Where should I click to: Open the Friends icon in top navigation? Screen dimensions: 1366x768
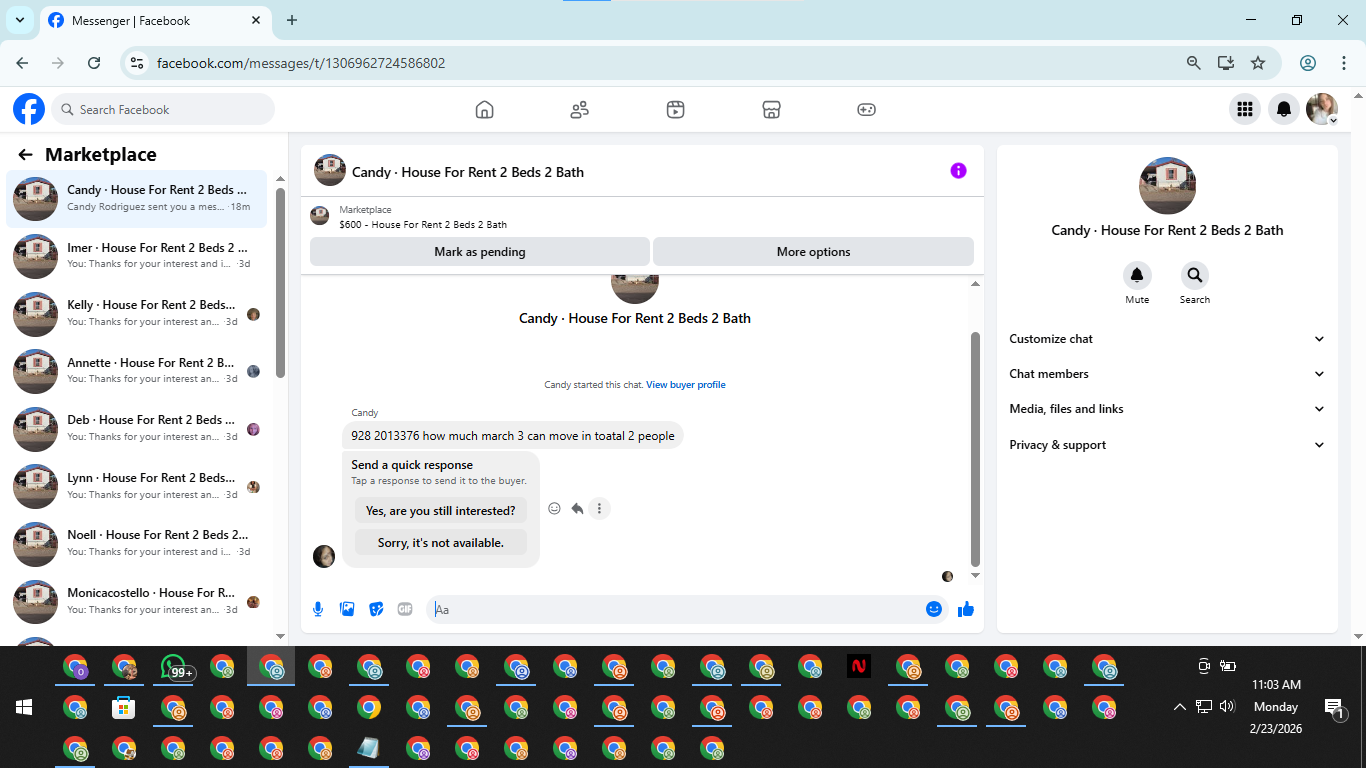coord(580,110)
